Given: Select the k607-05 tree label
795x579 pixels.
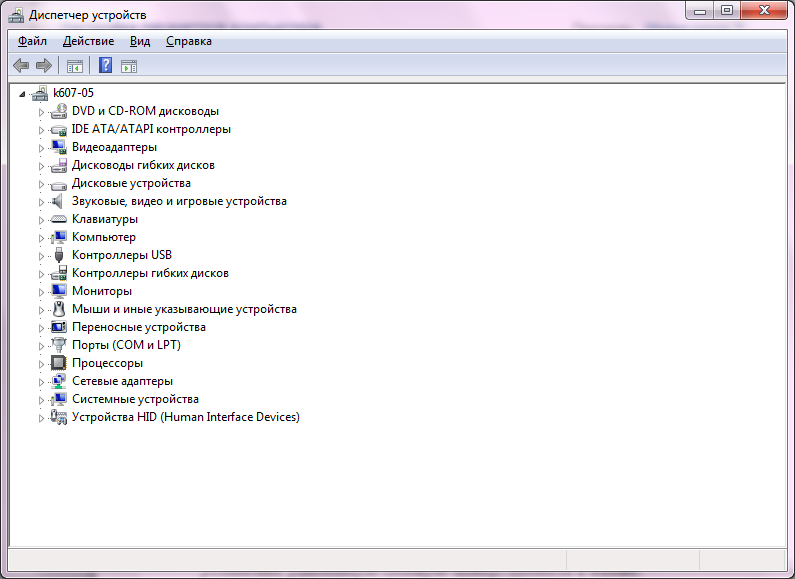Looking at the screenshot, I should coord(74,93).
